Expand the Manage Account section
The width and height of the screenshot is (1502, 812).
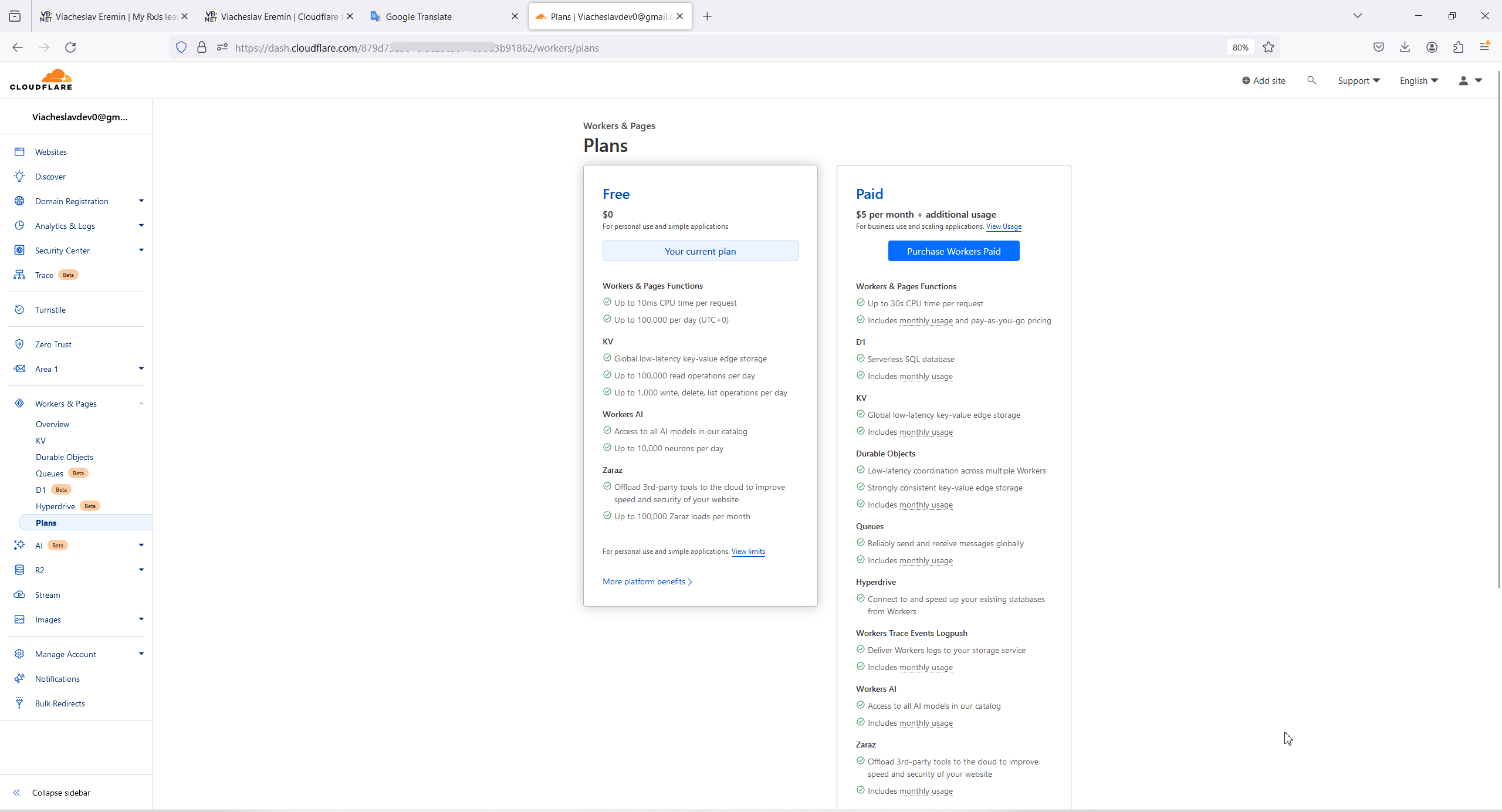click(141, 654)
